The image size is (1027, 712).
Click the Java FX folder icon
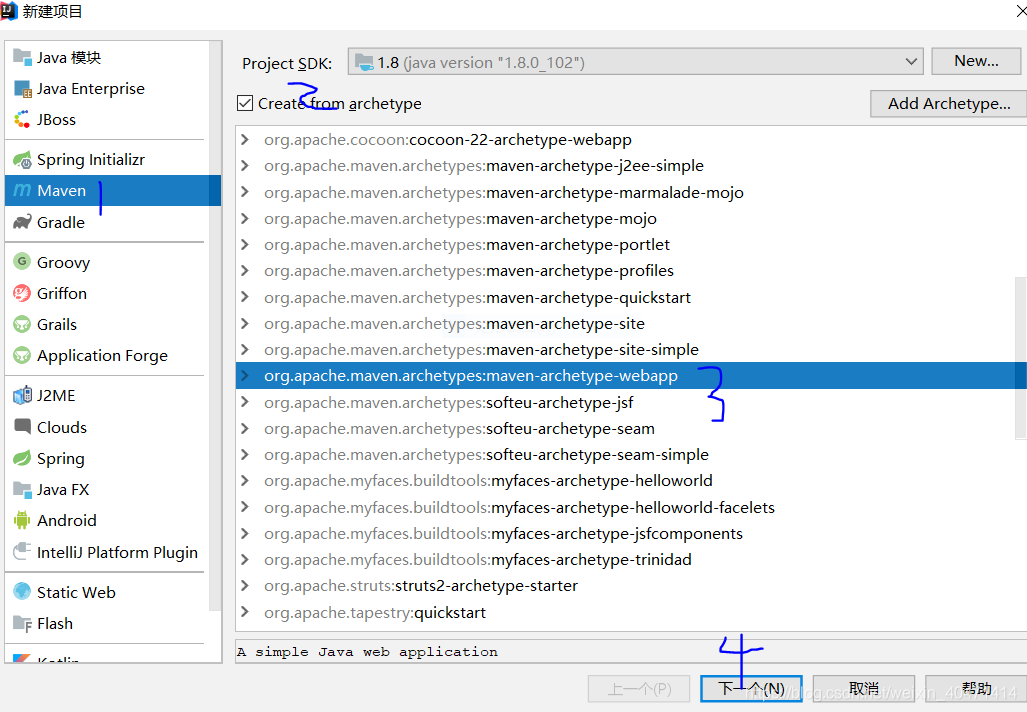(x=22, y=489)
